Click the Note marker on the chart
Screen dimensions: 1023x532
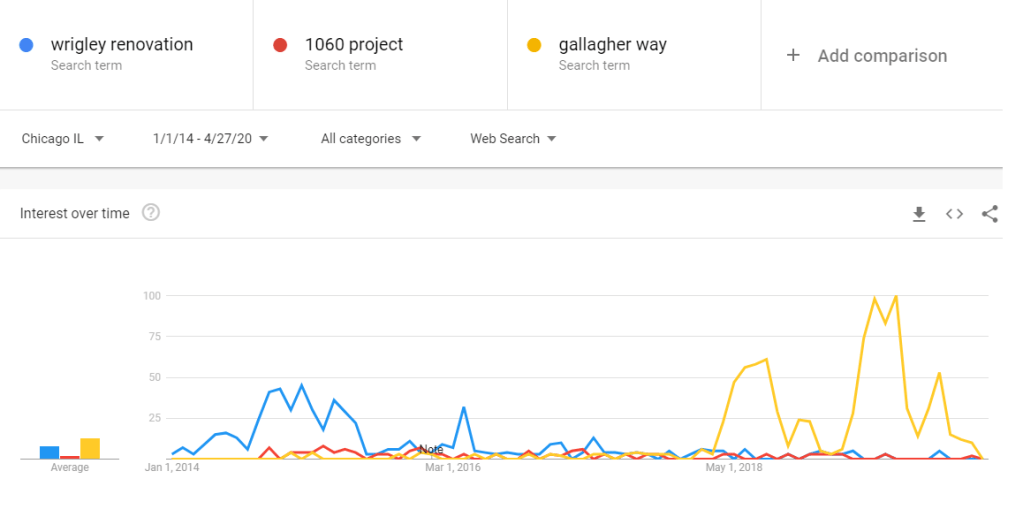coord(431,449)
